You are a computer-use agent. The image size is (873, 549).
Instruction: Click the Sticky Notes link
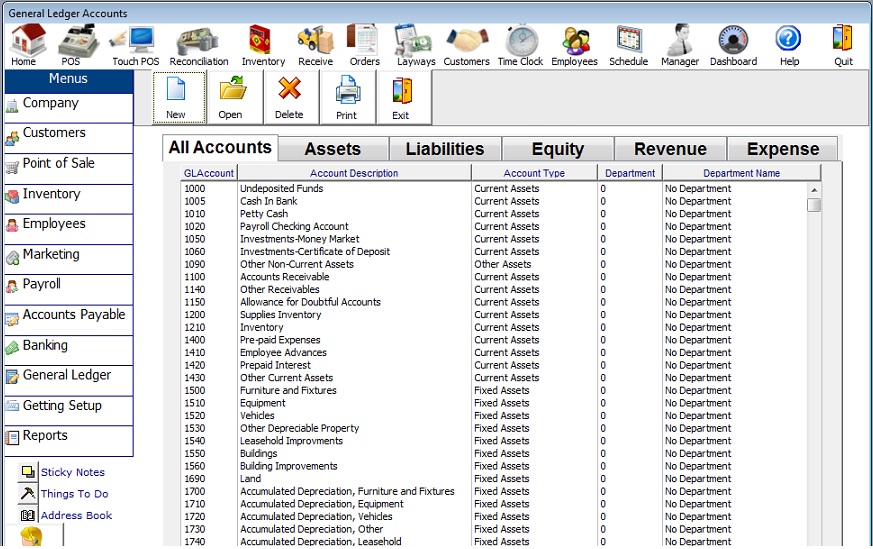click(x=72, y=472)
